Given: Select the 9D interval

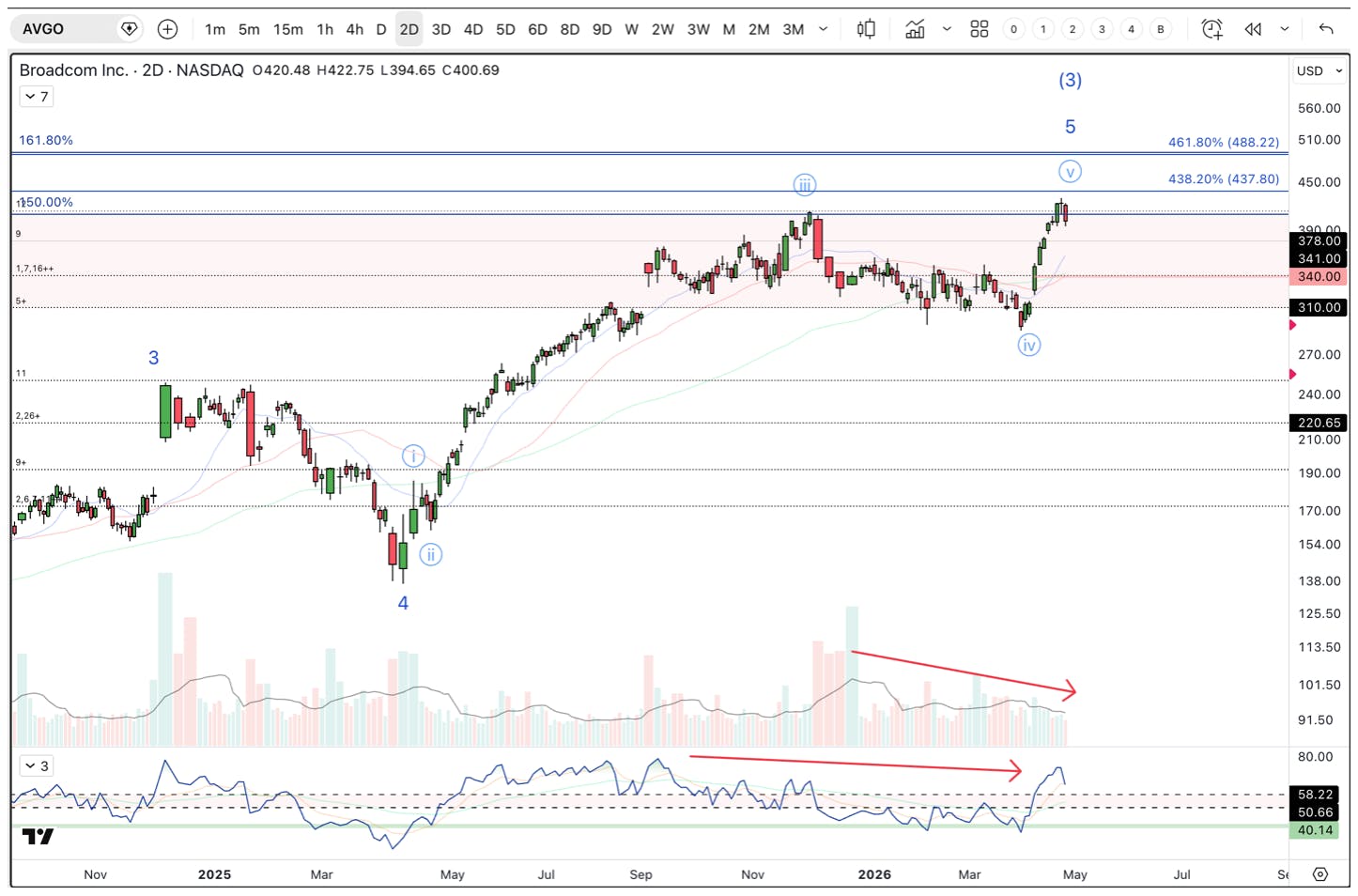Looking at the screenshot, I should (602, 29).
